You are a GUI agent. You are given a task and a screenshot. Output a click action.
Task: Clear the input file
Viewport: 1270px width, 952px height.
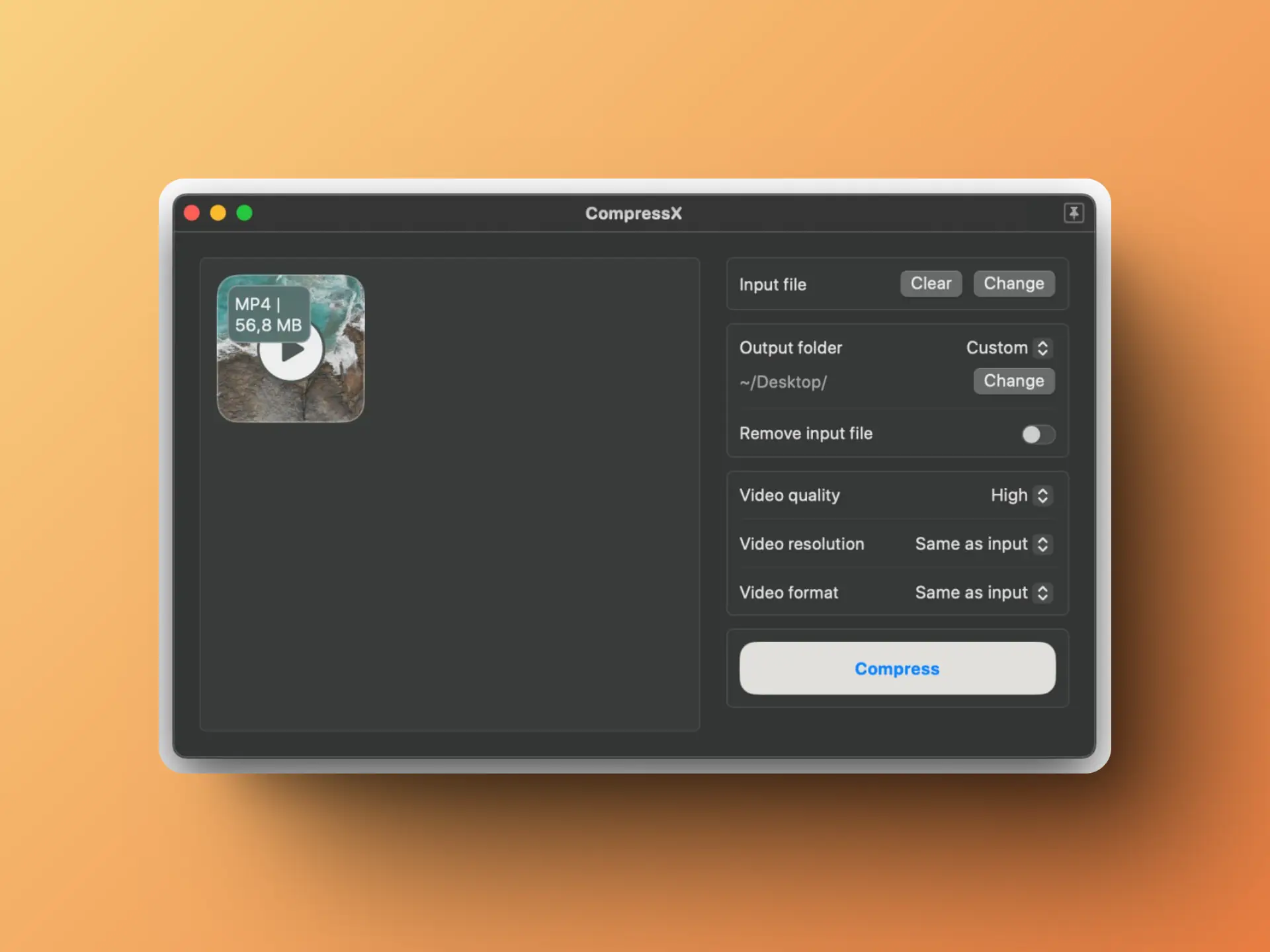click(x=931, y=284)
